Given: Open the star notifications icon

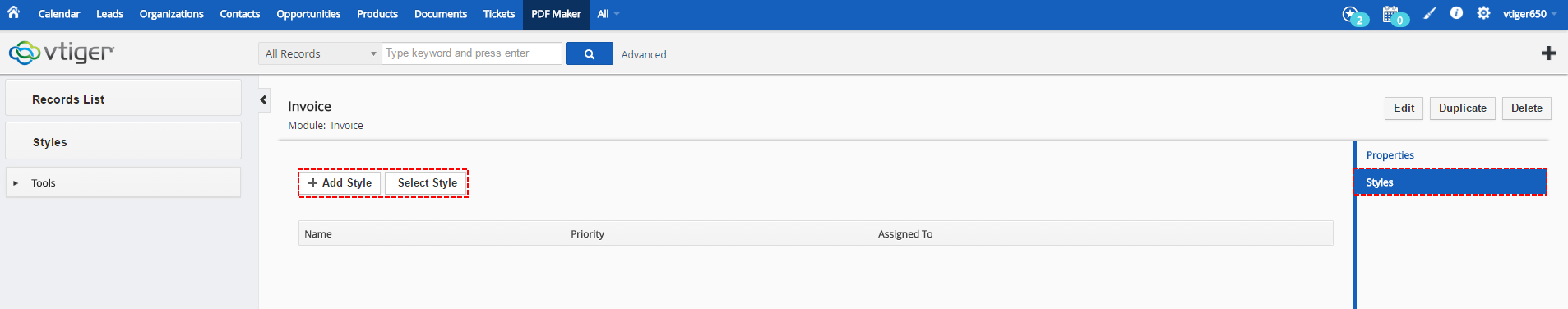Looking at the screenshot, I should [1354, 15].
